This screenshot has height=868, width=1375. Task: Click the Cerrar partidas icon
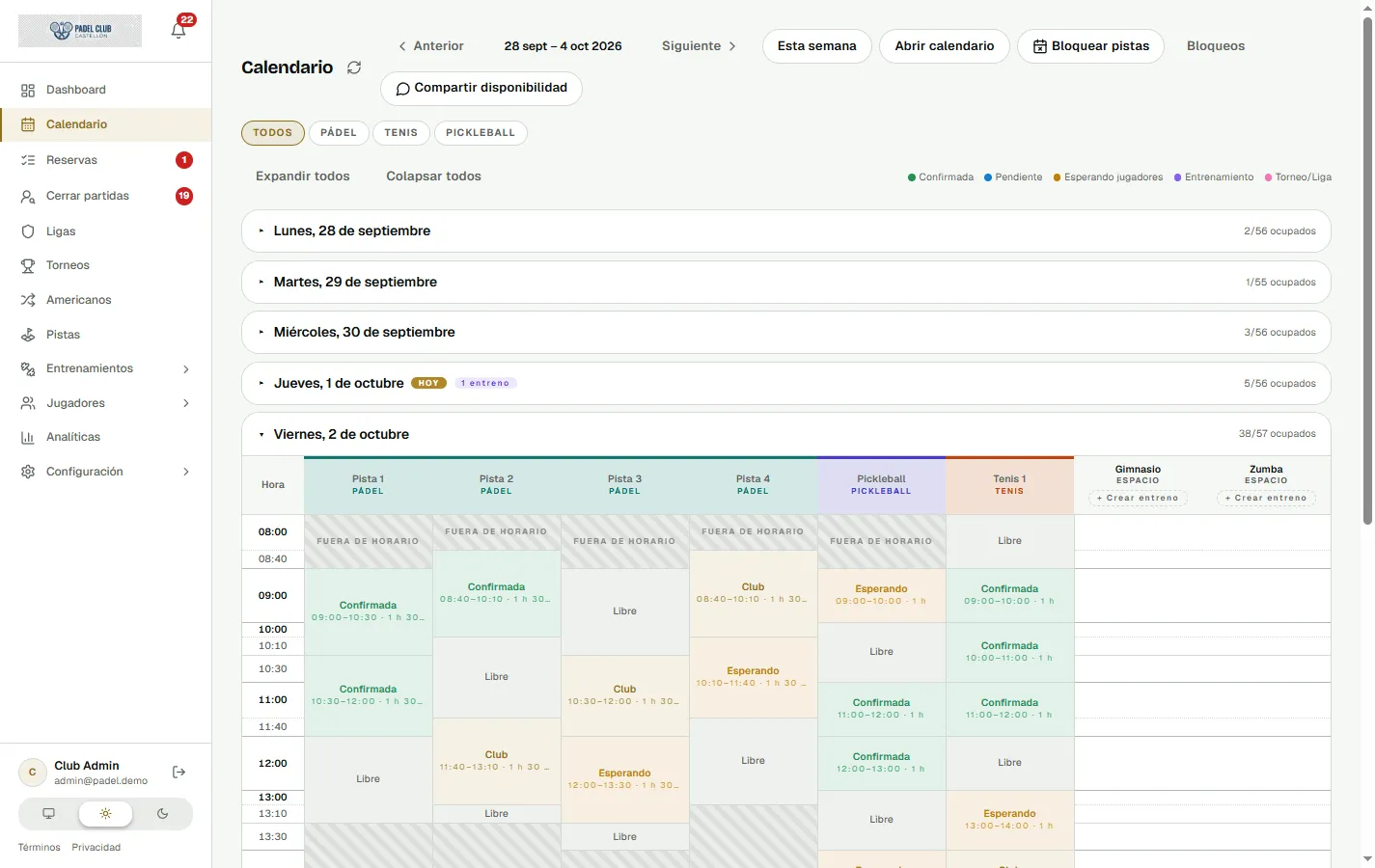pyautogui.click(x=28, y=196)
